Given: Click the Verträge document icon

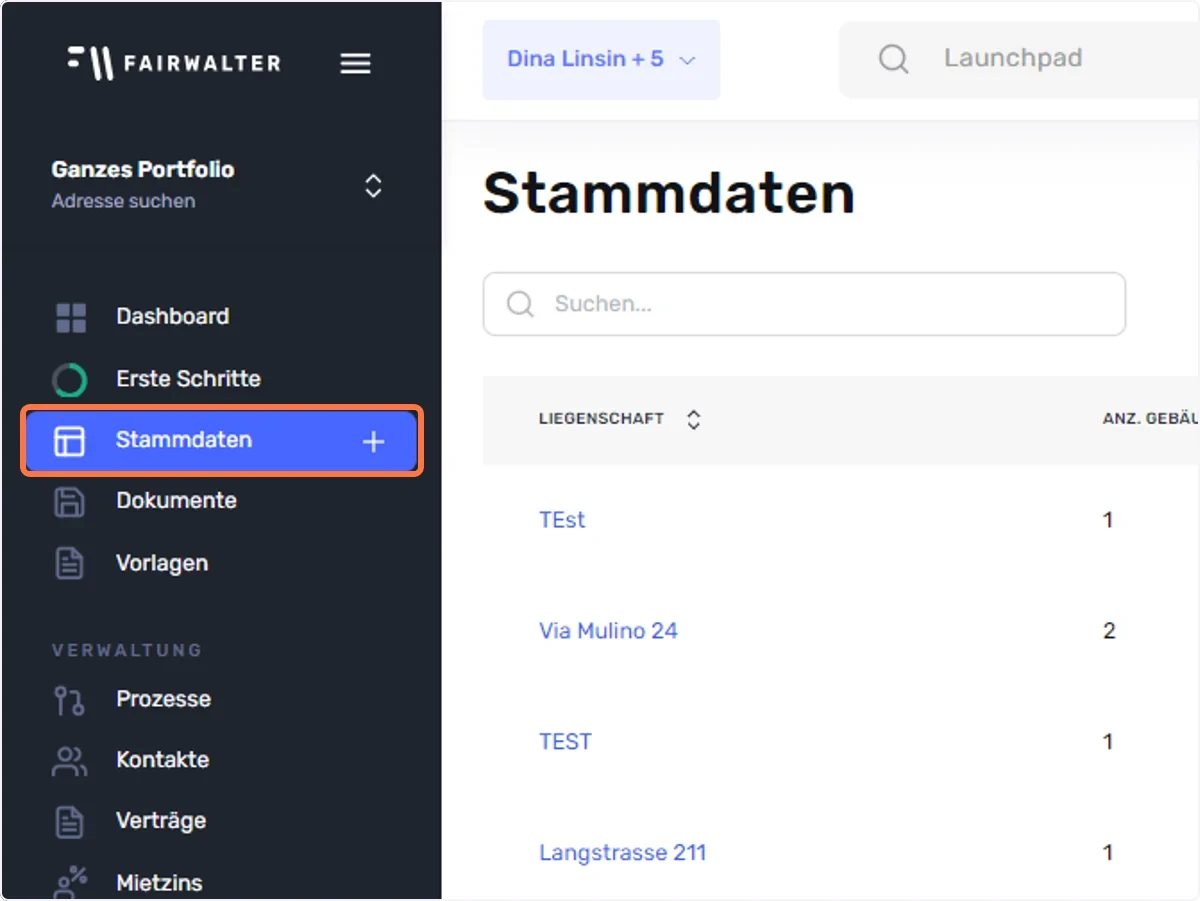Looking at the screenshot, I should pyautogui.click(x=69, y=822).
